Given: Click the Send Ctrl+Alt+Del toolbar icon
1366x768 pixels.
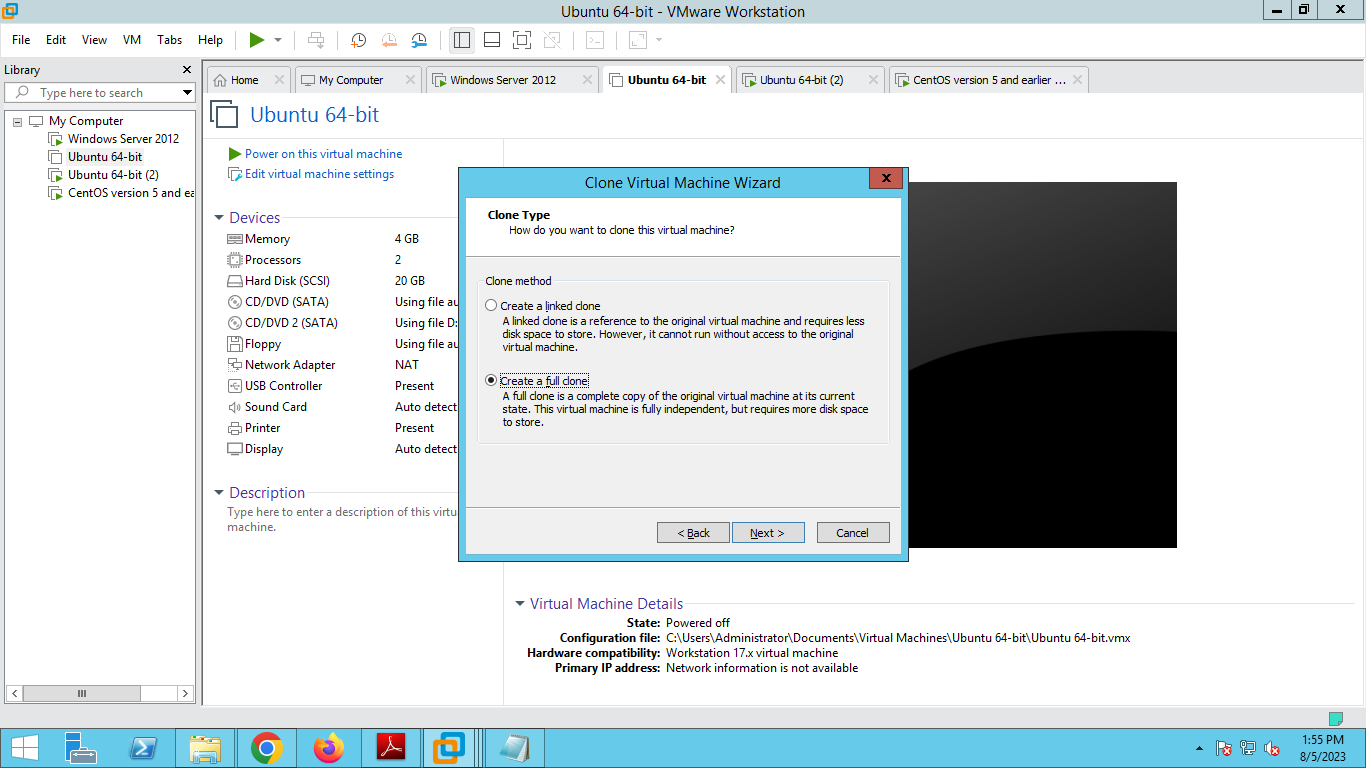Looking at the screenshot, I should click(316, 40).
